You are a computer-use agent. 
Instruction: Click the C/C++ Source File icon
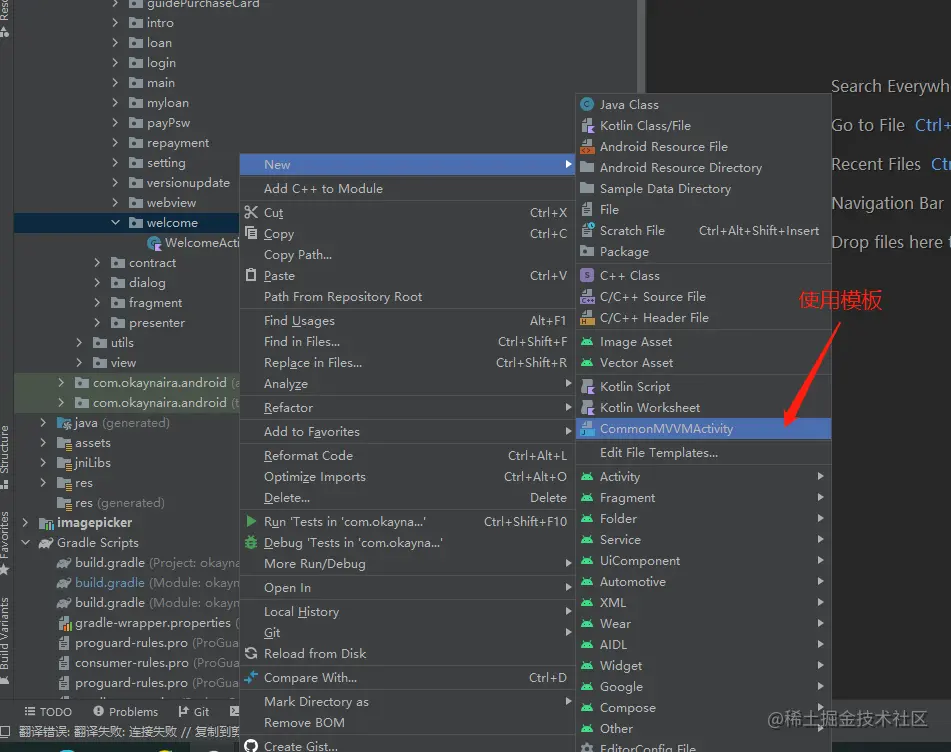[x=586, y=297]
